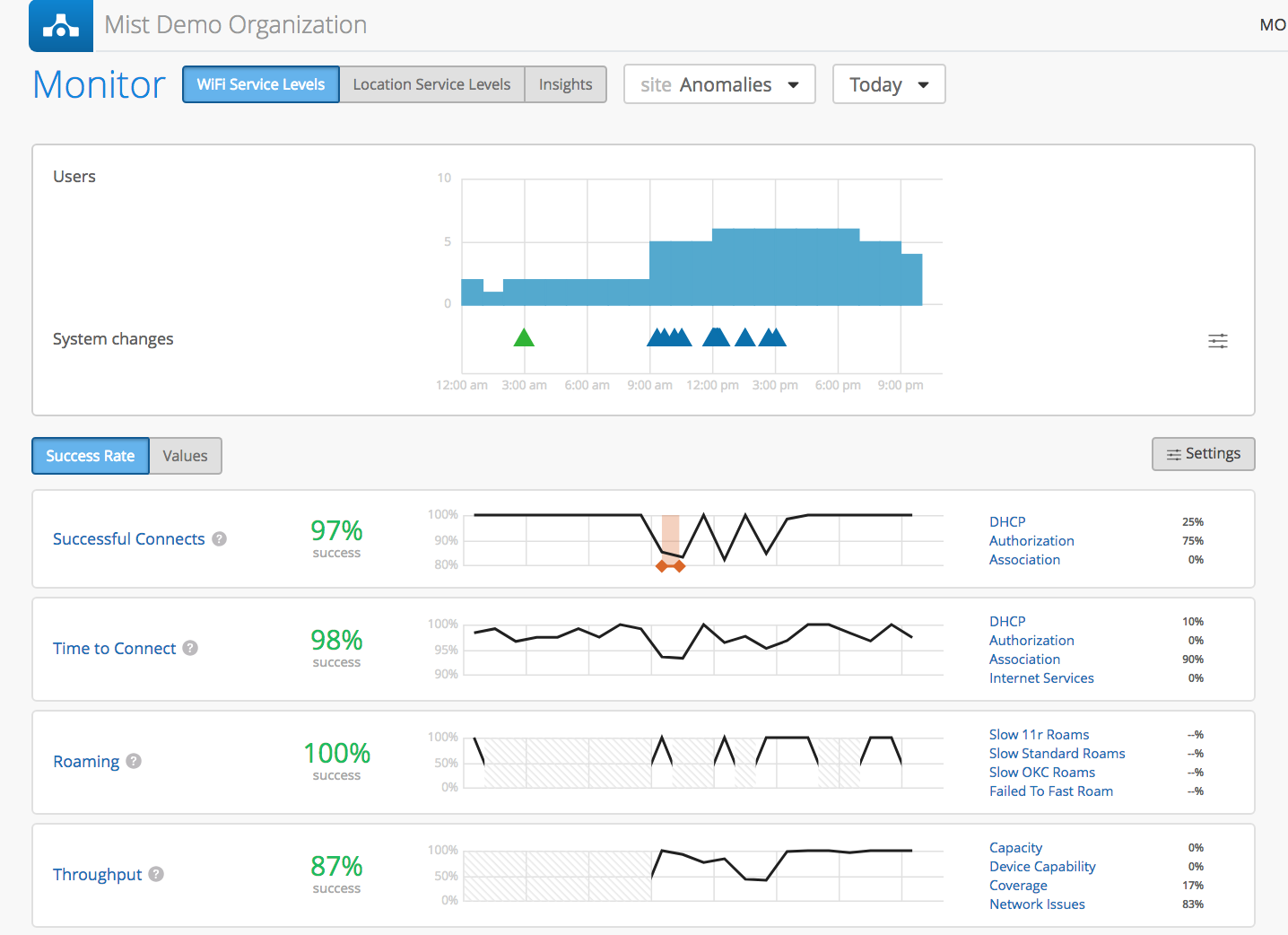Click DHCP classifier in Time to Connect row
This screenshot has height=935, width=1288.
coord(1007,621)
